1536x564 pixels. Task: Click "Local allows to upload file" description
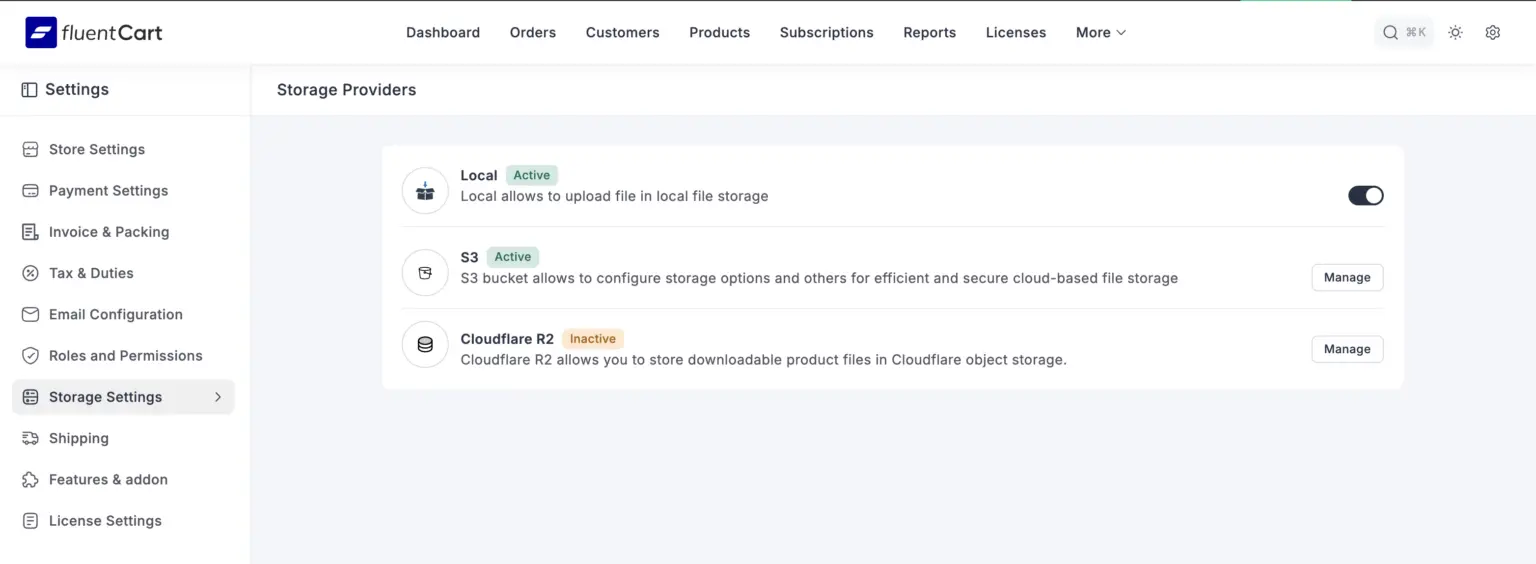tap(614, 196)
